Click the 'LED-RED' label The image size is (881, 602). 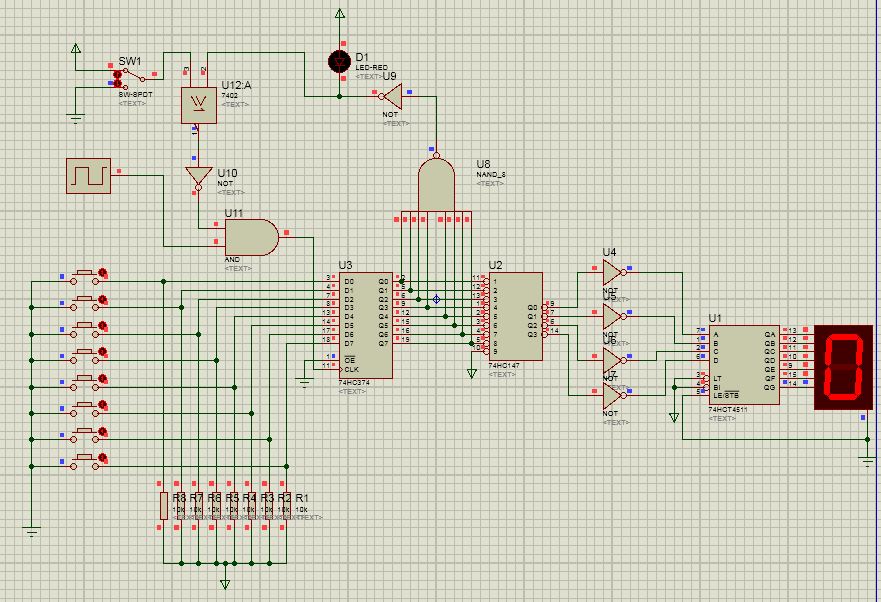(x=371, y=67)
